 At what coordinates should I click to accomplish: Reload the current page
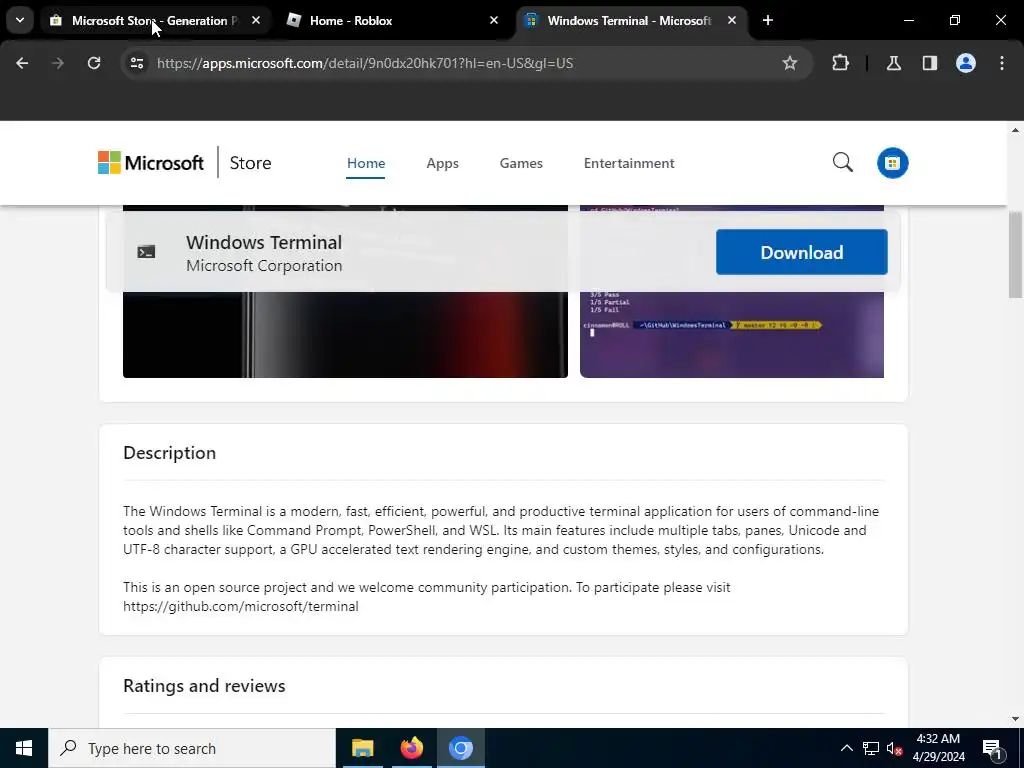pos(94,63)
